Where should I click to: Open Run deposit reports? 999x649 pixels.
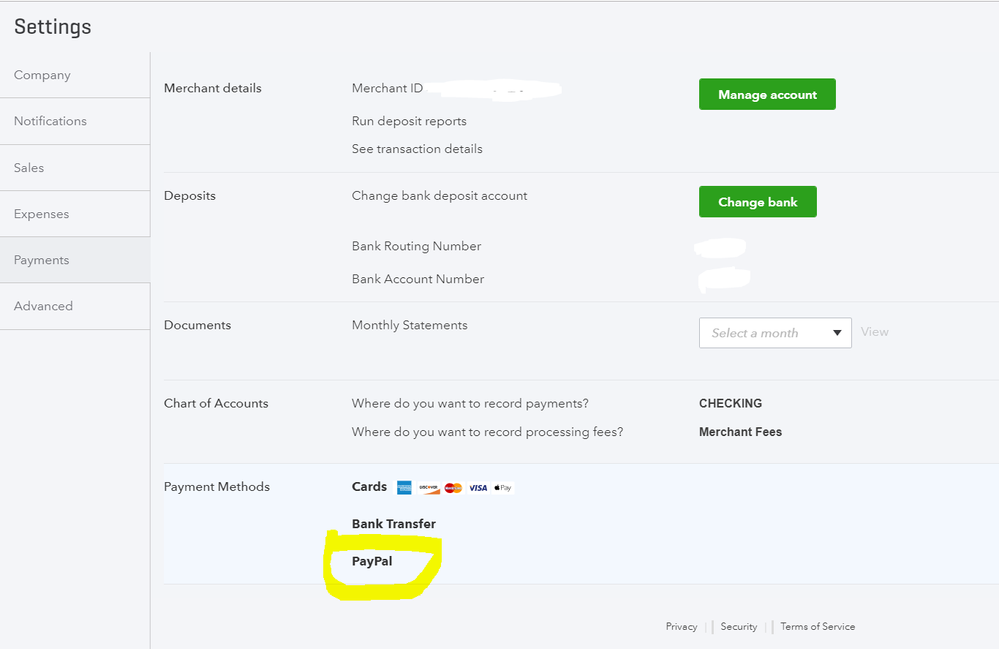pyautogui.click(x=408, y=120)
